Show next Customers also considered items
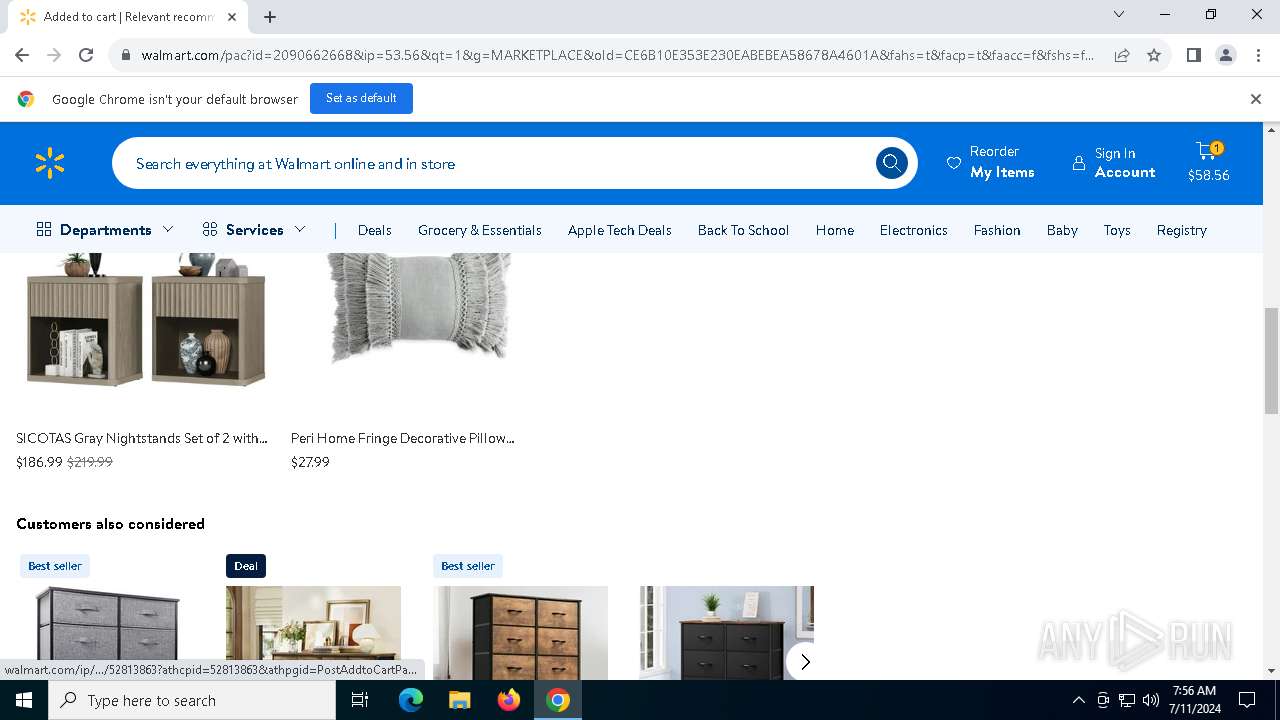The image size is (1280, 720). (x=805, y=661)
